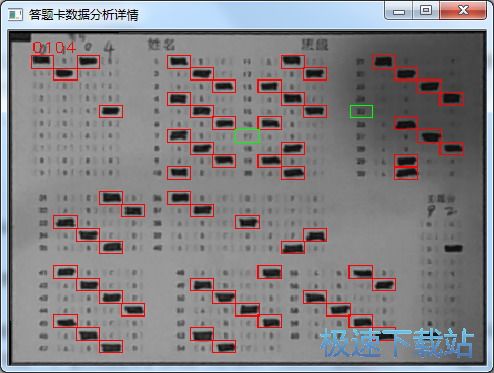This screenshot has height=373, width=494.
Task: Maximize the 答题卡数据分析详情 window
Action: [x=426, y=11]
